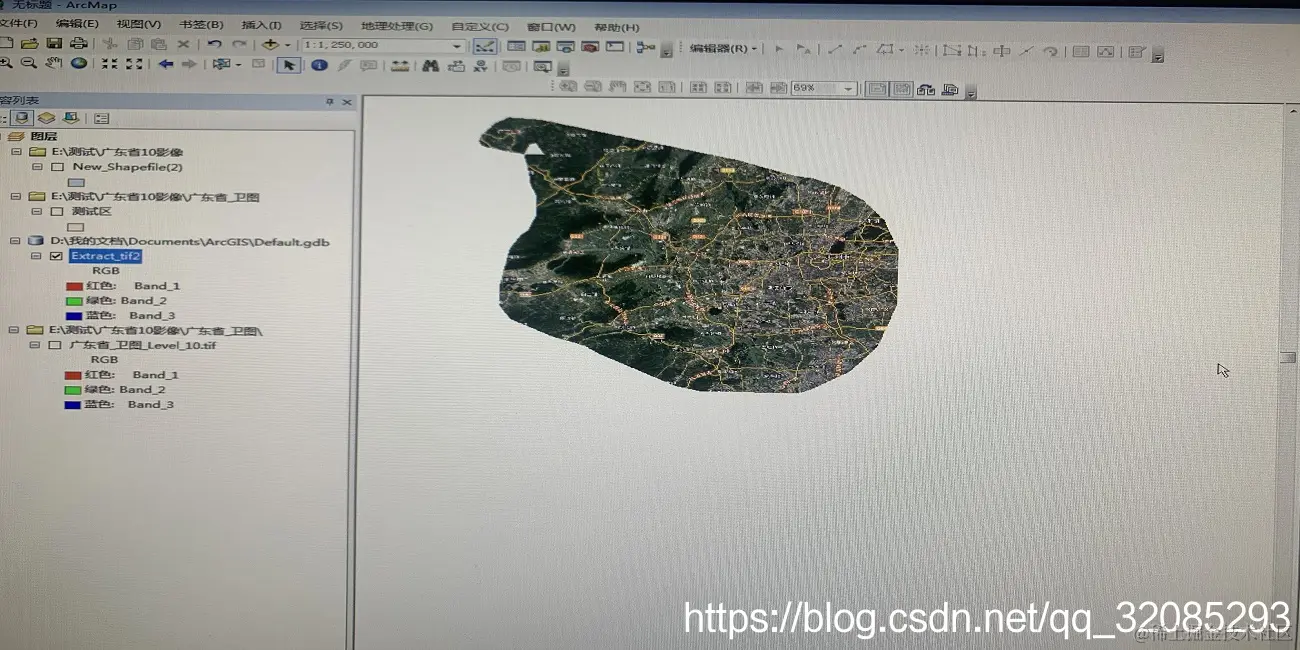Viewport: 1300px width, 650px height.
Task: Click the table of contents Options icon
Action: tap(101, 118)
